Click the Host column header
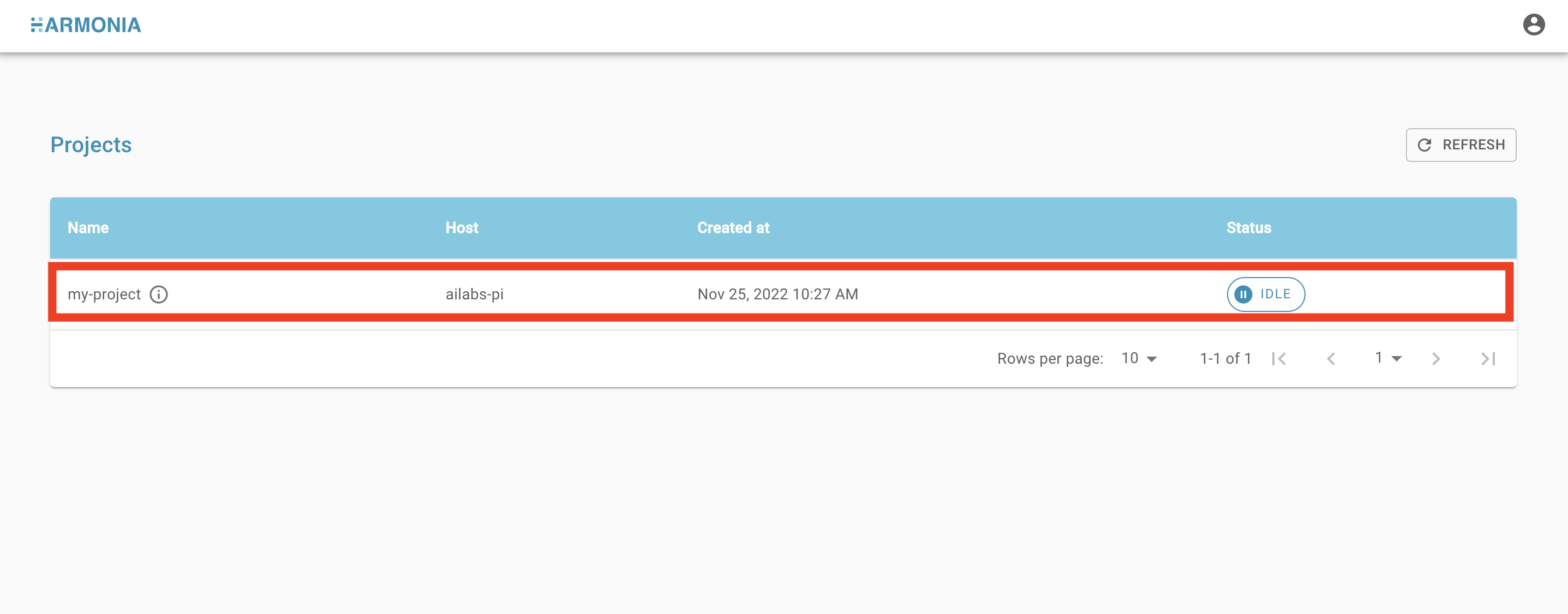The image size is (1568, 614). [x=462, y=228]
